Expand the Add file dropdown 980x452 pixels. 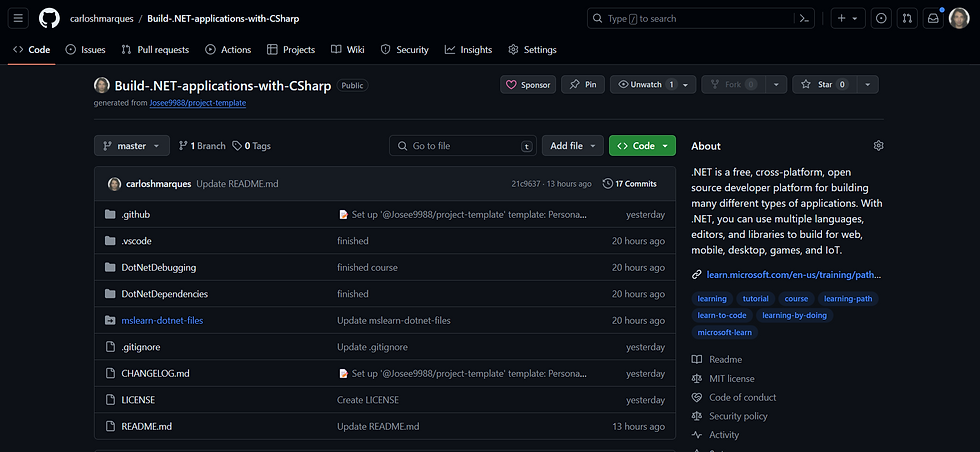pos(572,146)
